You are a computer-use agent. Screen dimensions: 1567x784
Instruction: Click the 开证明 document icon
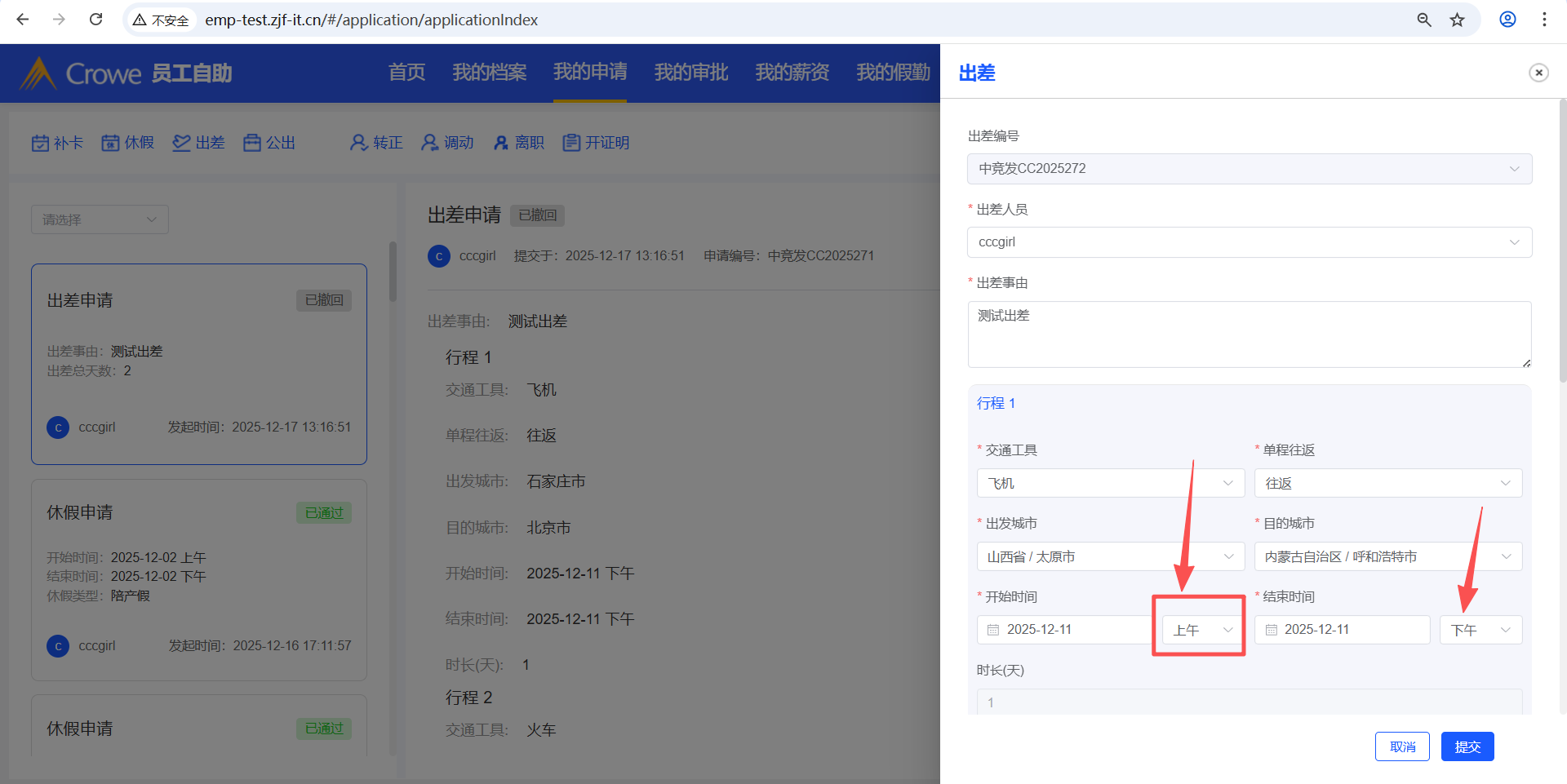pos(571,143)
